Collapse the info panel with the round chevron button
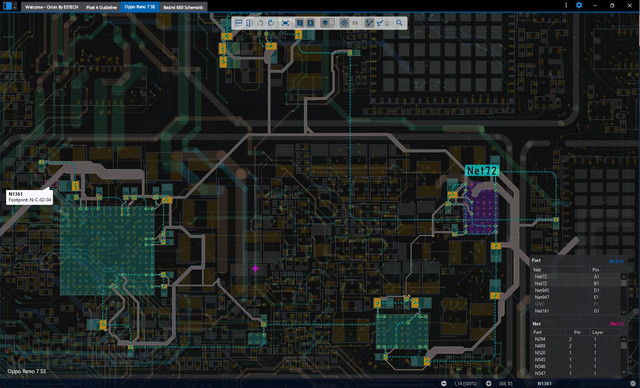This screenshot has width=640, height=388. 632,384
